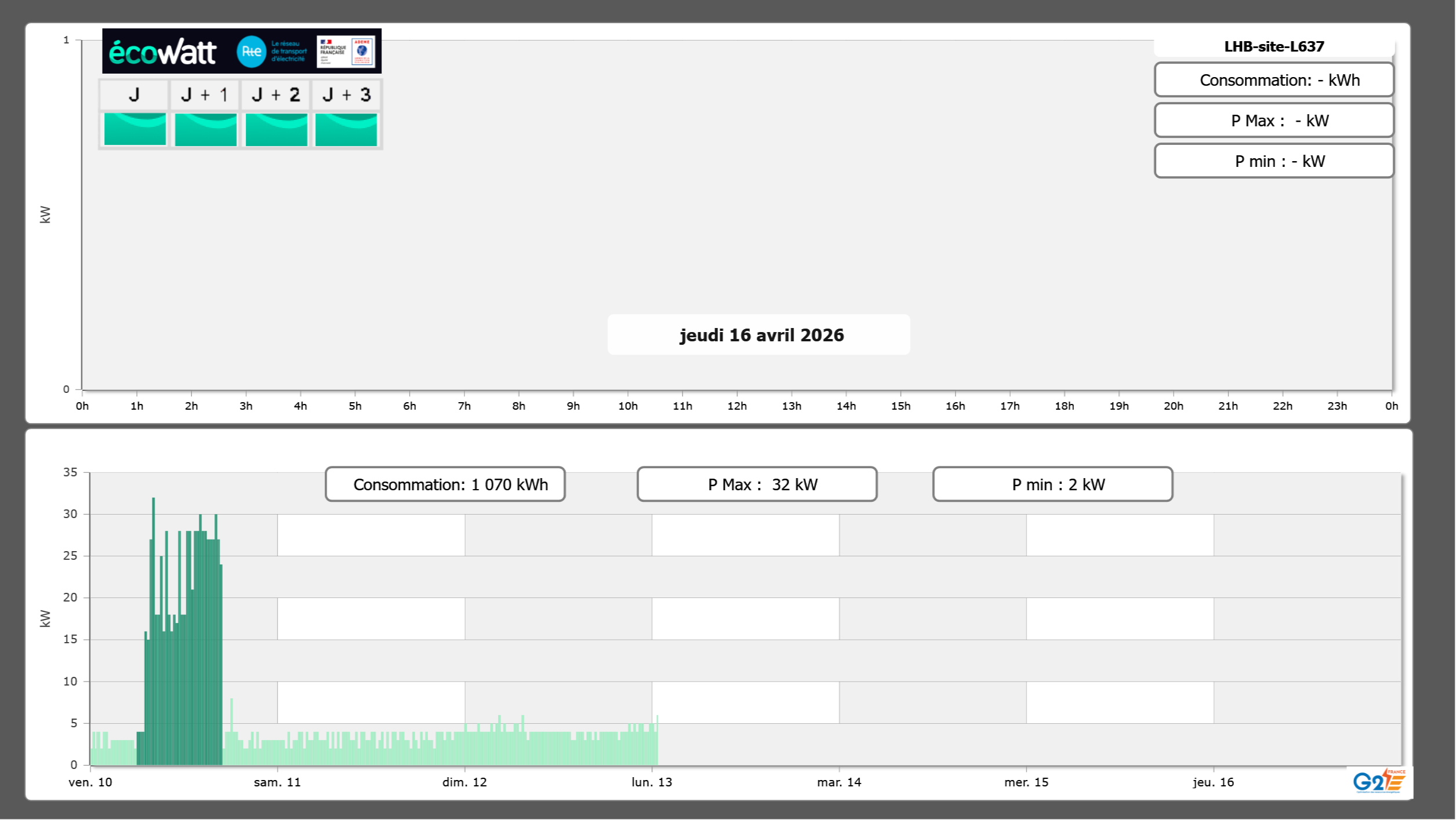The height and width of the screenshot is (820, 1456).
Task: Click the weekly Consommation 1 070 kWh box
Action: [x=445, y=484]
